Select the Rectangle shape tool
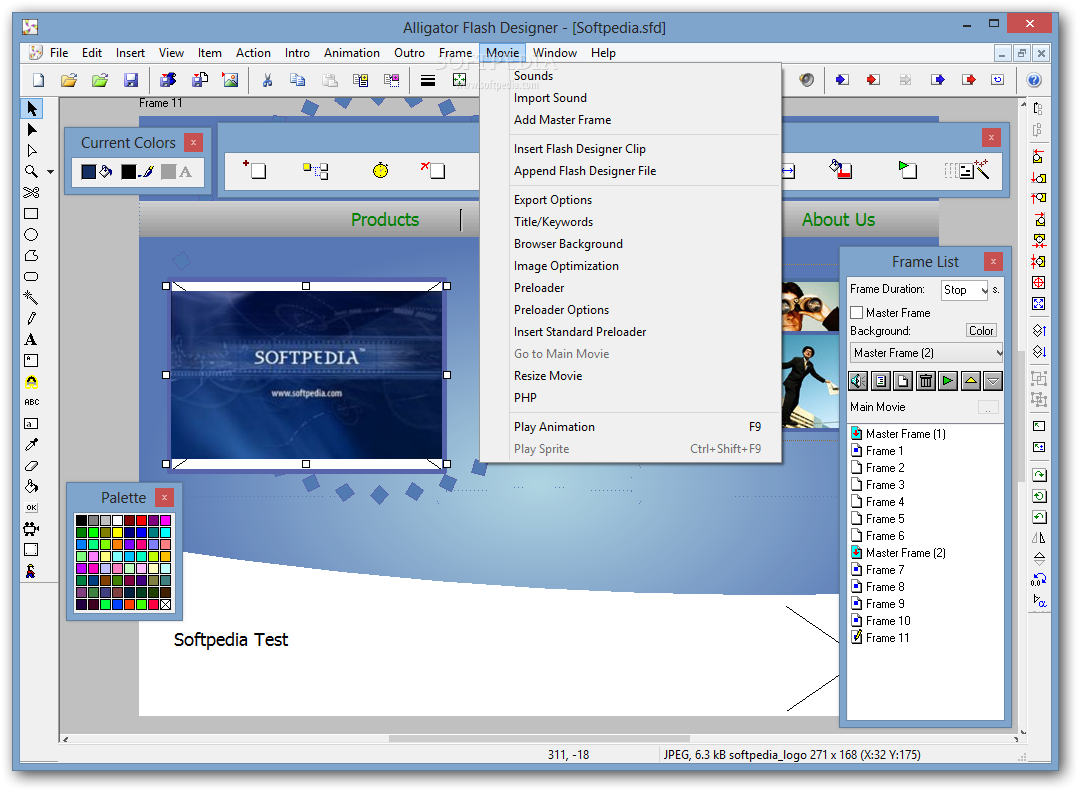The height and width of the screenshot is (791, 1079). (31, 214)
